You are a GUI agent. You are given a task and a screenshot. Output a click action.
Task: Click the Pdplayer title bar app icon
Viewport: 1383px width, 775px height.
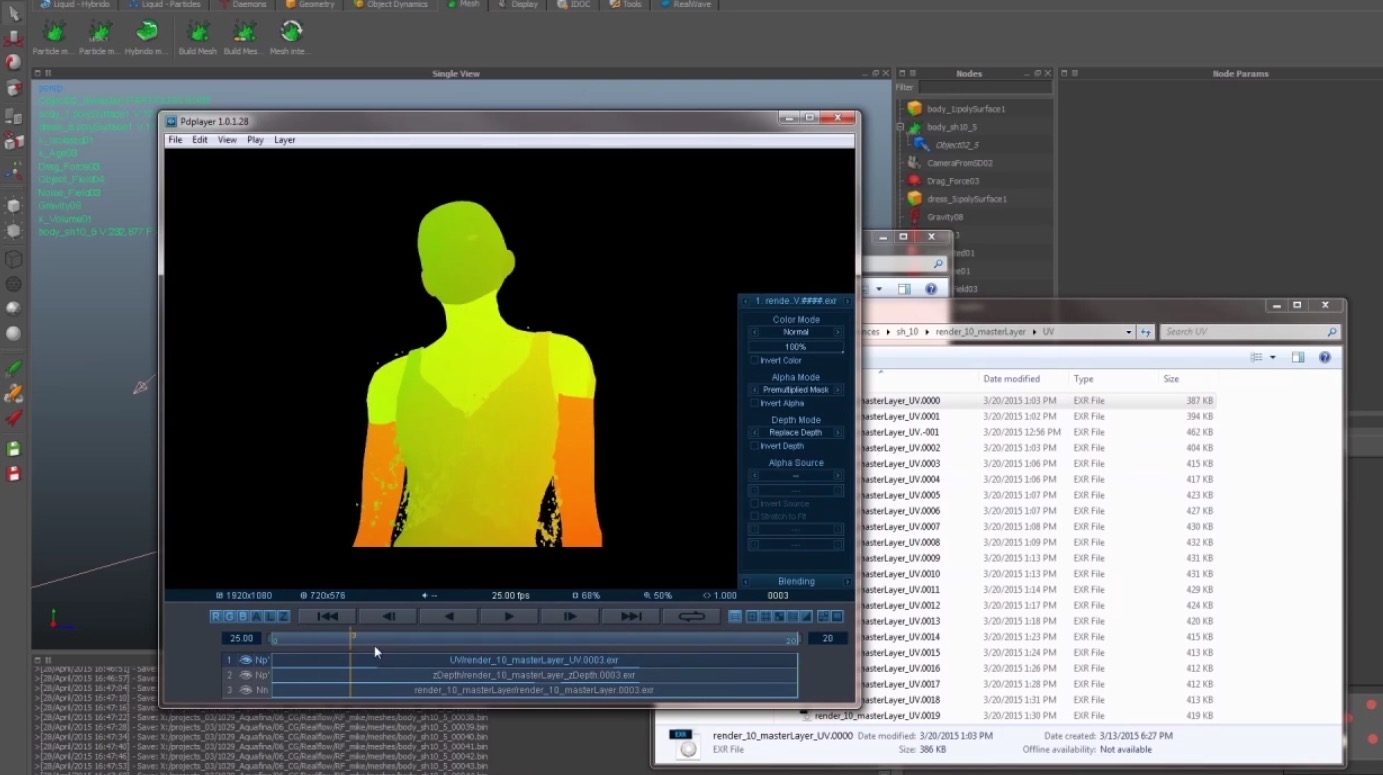click(x=172, y=121)
